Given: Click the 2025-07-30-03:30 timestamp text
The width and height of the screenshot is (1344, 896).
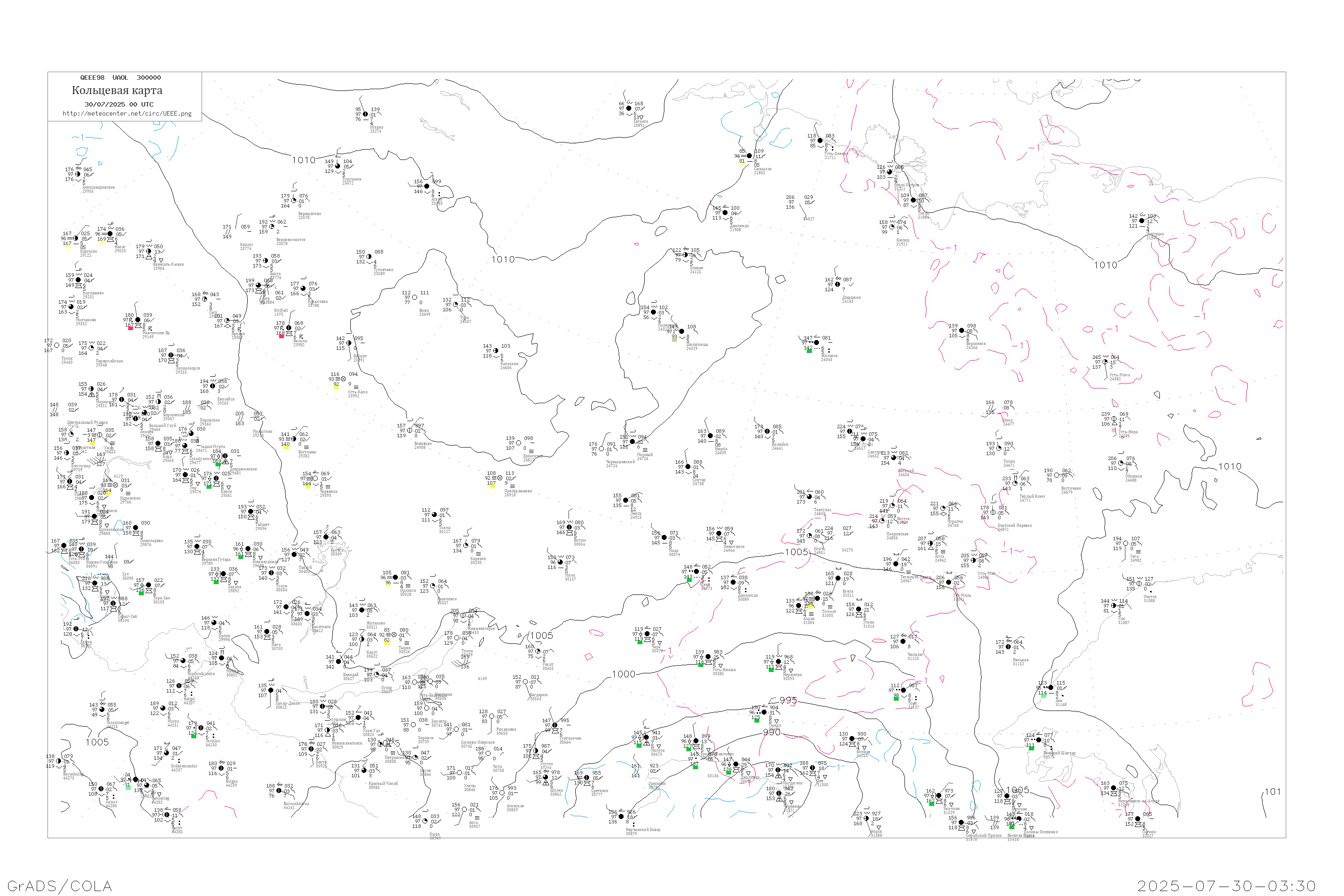Looking at the screenshot, I should (1226, 886).
